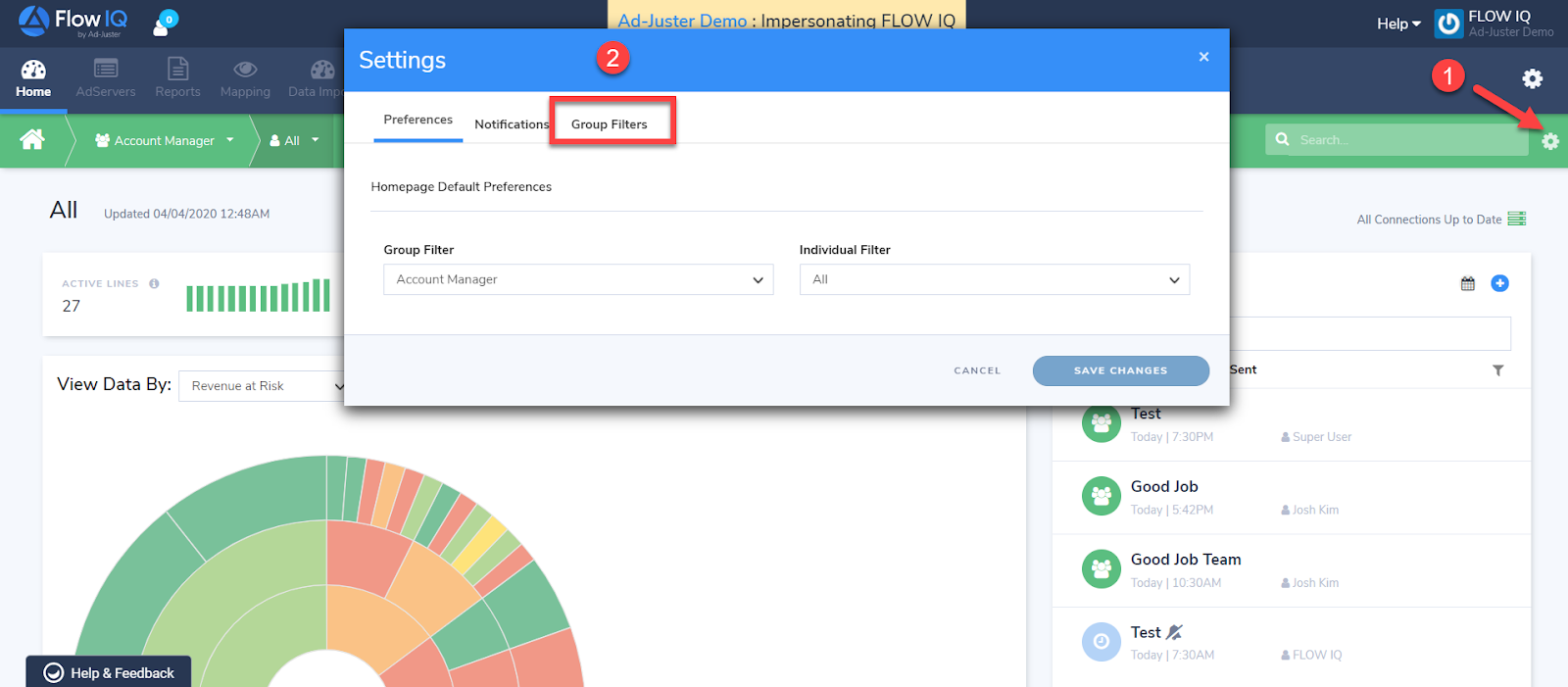1568x687 pixels.
Task: Open the Good Job Team message
Action: point(1292,570)
